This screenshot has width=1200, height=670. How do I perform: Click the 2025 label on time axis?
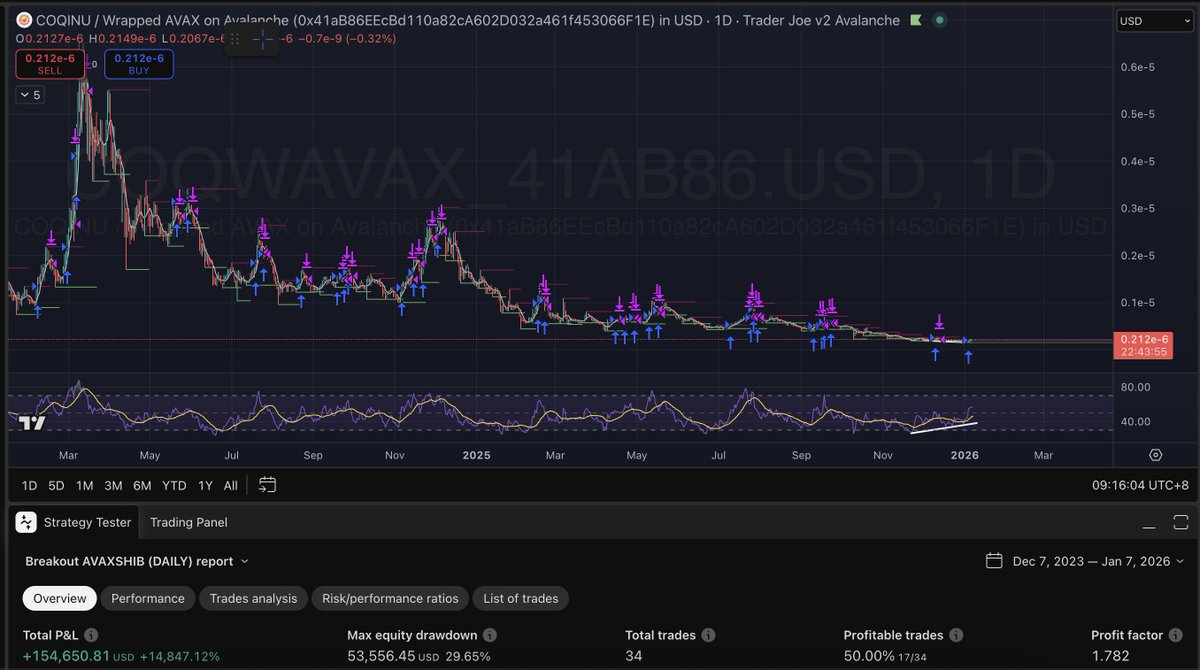477,455
